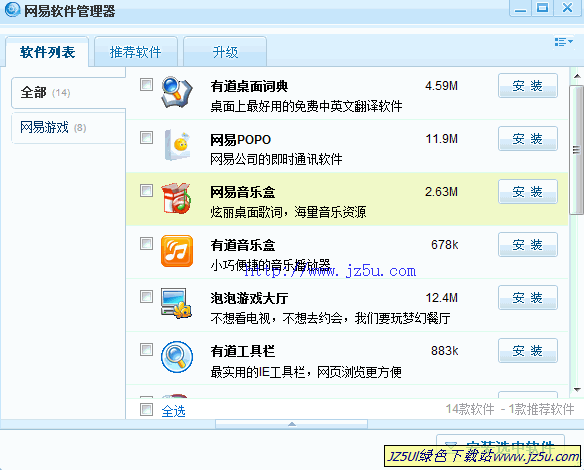Click the 4.59M size value

pyautogui.click(x=441, y=86)
